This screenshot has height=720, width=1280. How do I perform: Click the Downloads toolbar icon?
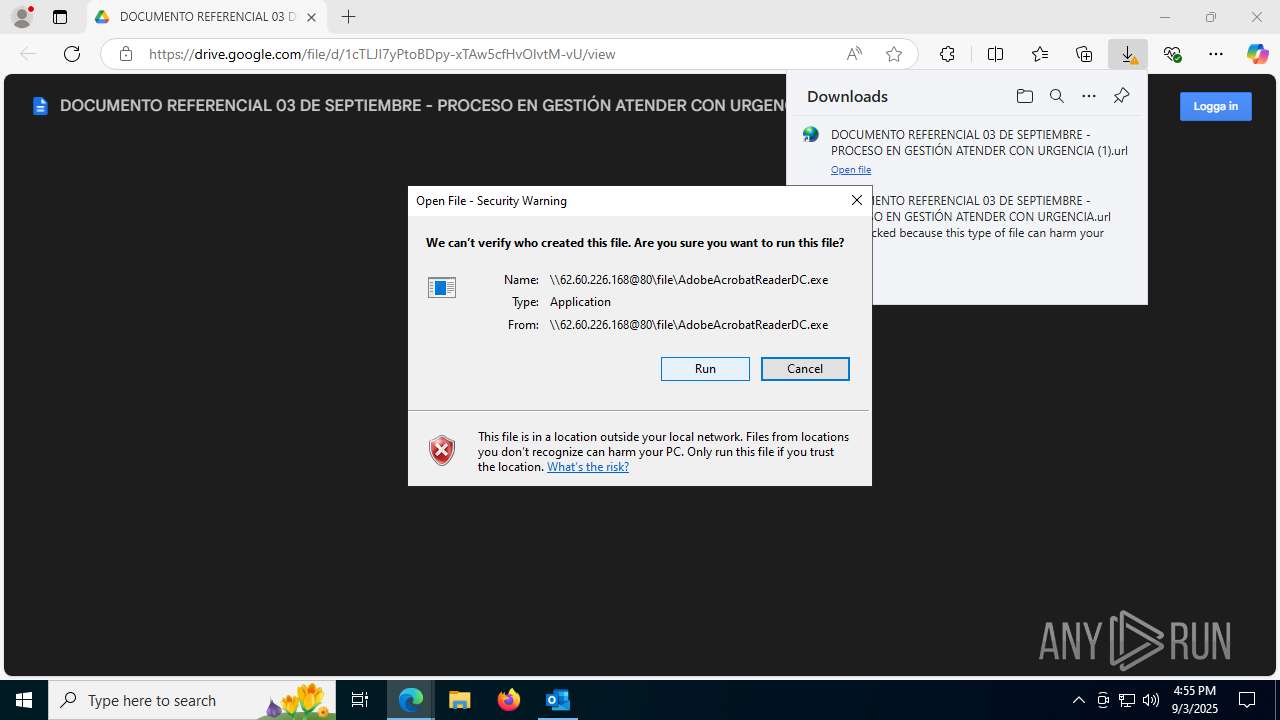pyautogui.click(x=1128, y=54)
